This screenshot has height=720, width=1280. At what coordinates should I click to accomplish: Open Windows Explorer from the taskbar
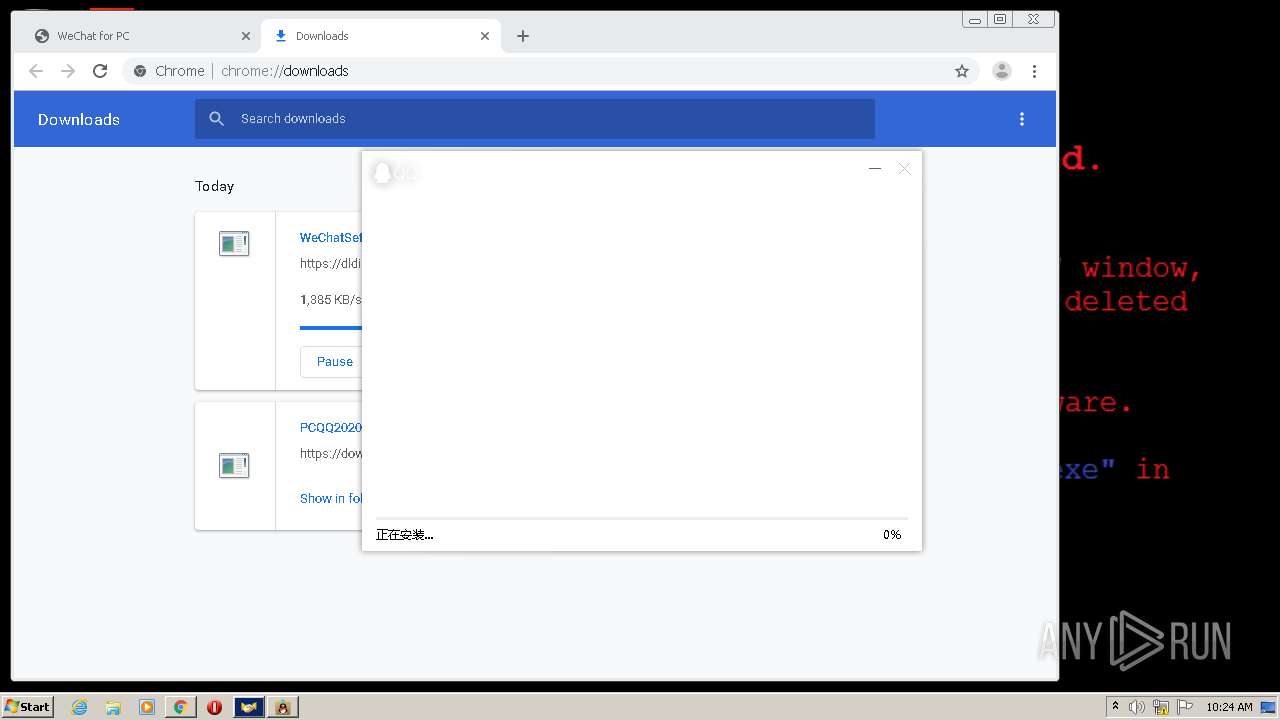[x=113, y=707]
